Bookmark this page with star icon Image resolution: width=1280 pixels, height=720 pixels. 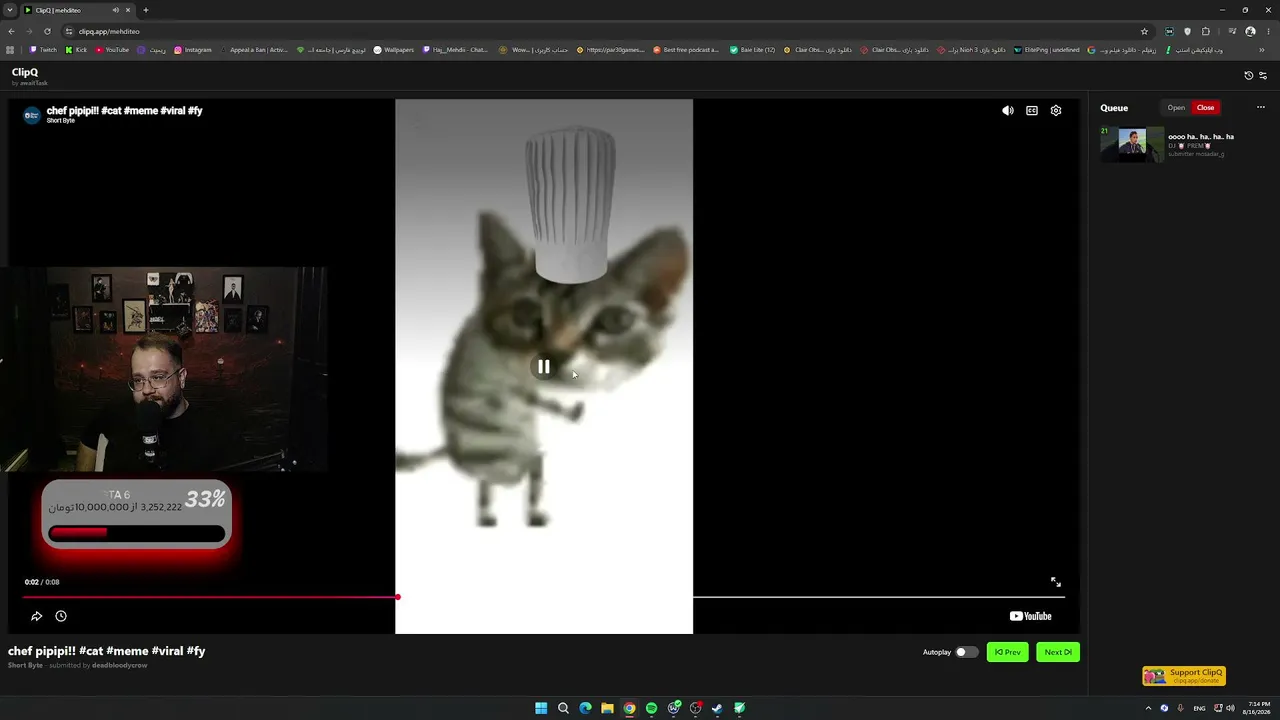tap(1144, 31)
